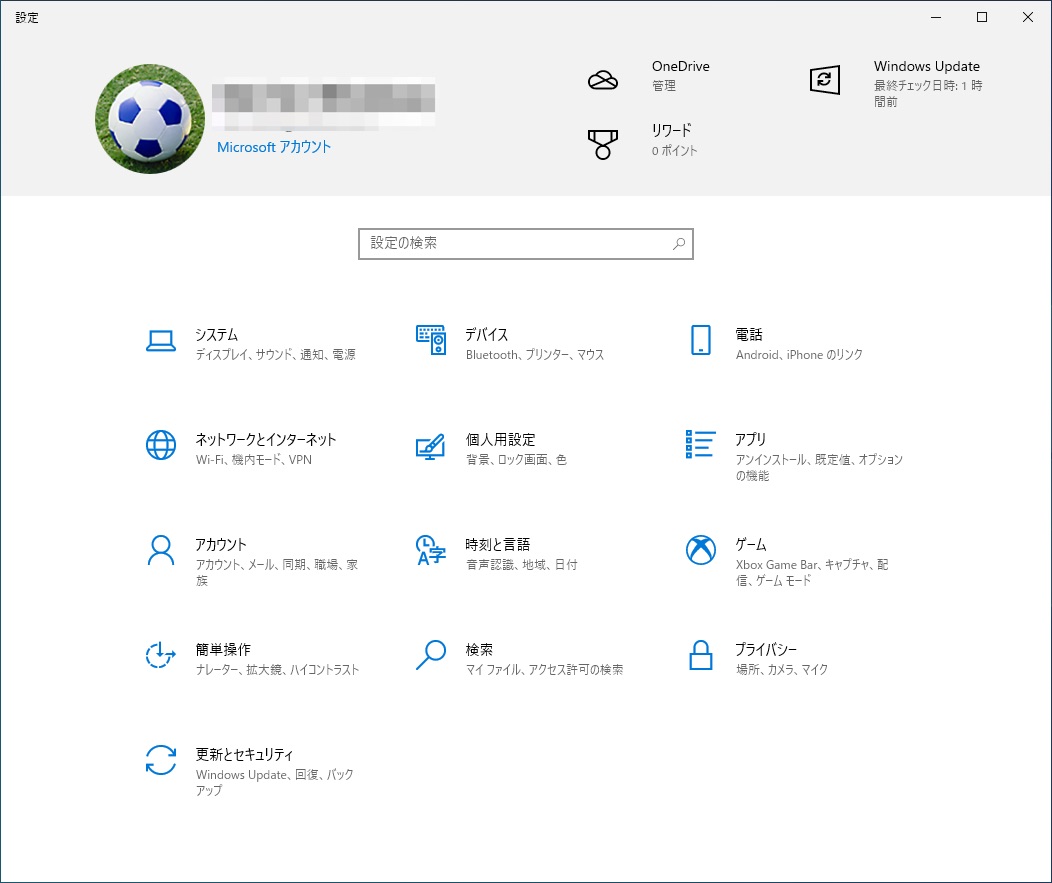
Task: Click text 背景、ロック画面、色
Action: tap(517, 460)
